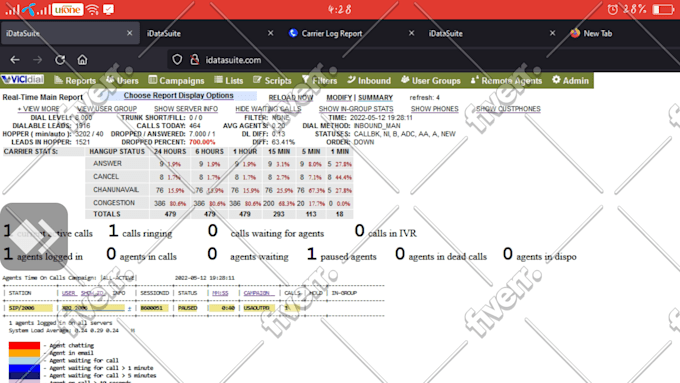Open User Groups section
Screen dimensions: 680x383
[x=431, y=81]
